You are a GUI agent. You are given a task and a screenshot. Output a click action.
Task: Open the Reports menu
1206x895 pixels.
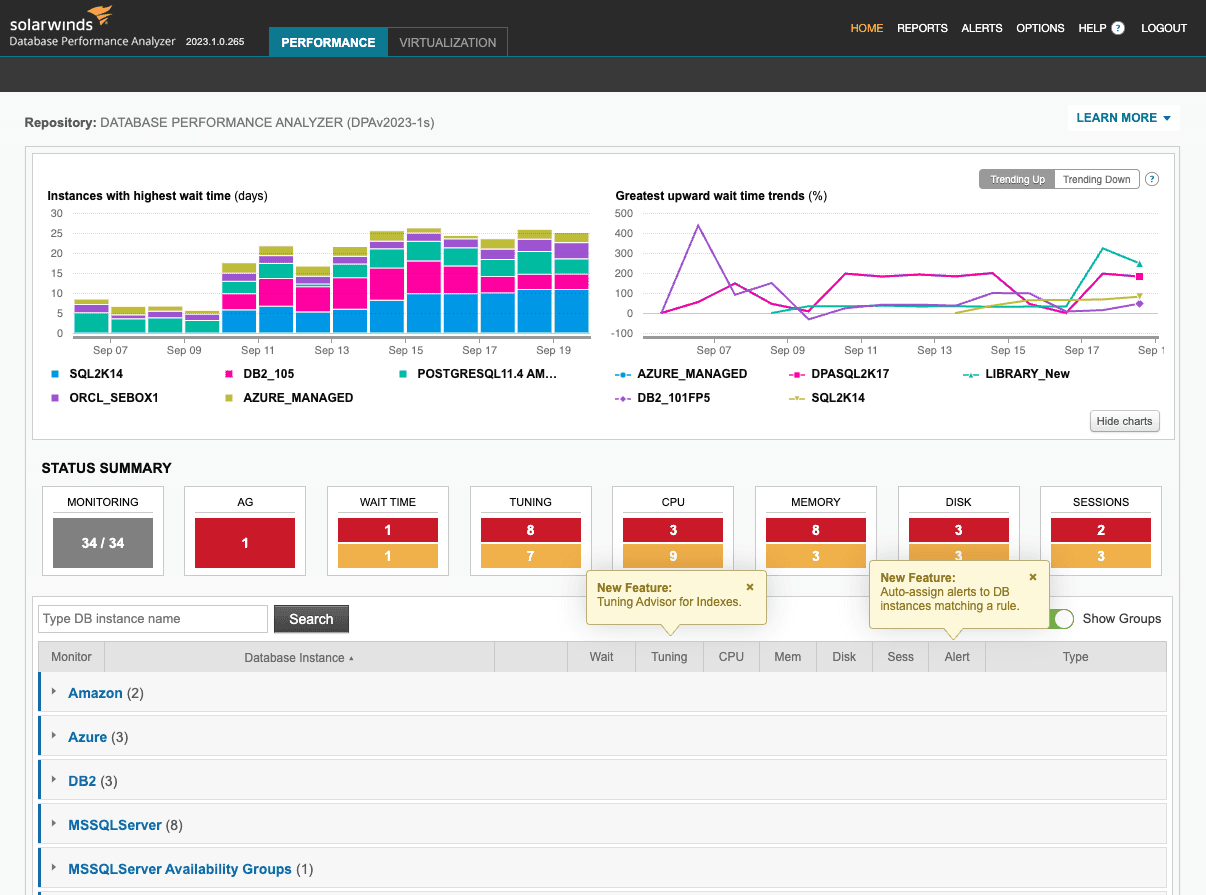[x=922, y=28]
